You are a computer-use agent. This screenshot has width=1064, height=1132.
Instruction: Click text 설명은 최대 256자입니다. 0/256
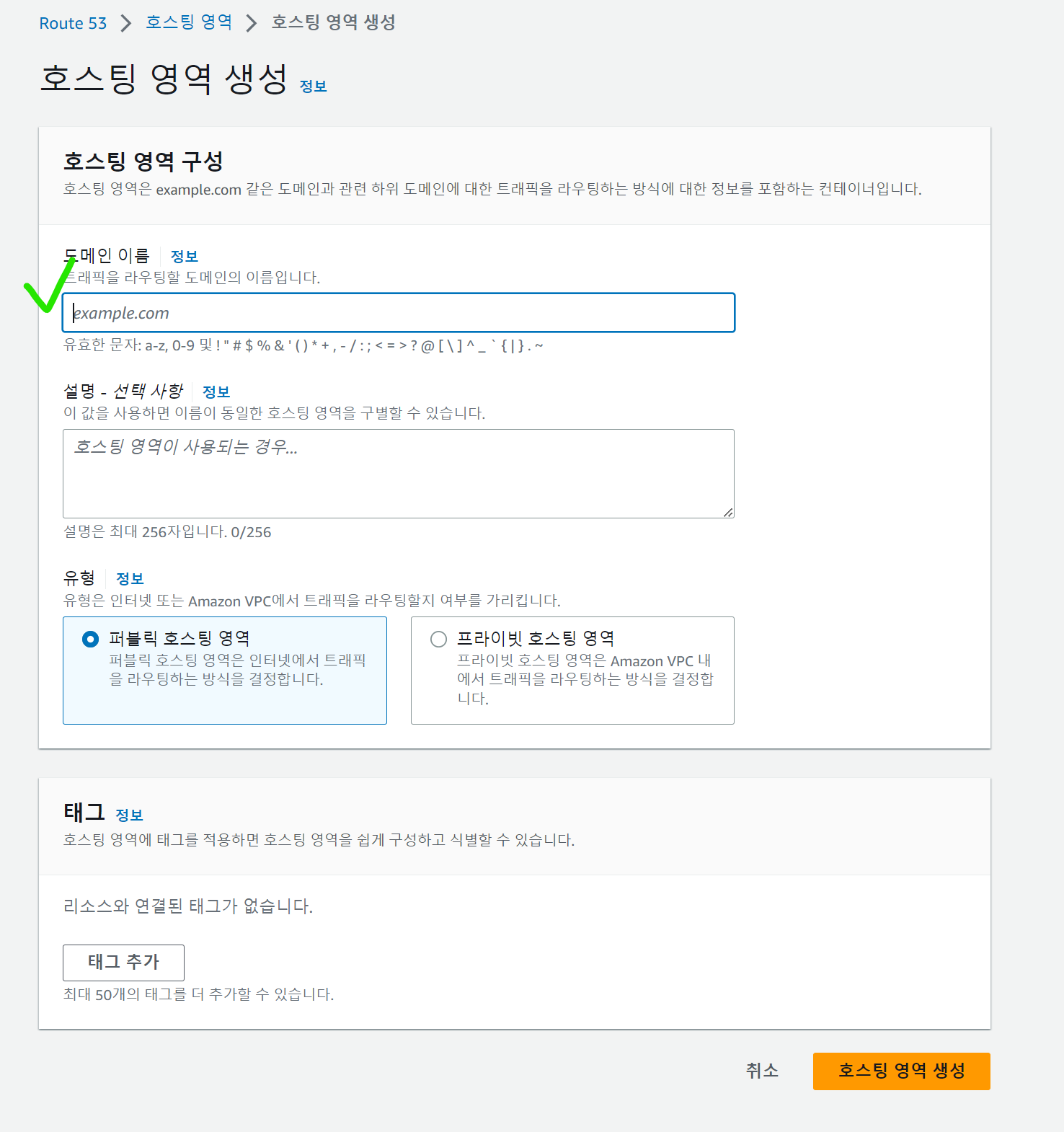click(x=167, y=532)
